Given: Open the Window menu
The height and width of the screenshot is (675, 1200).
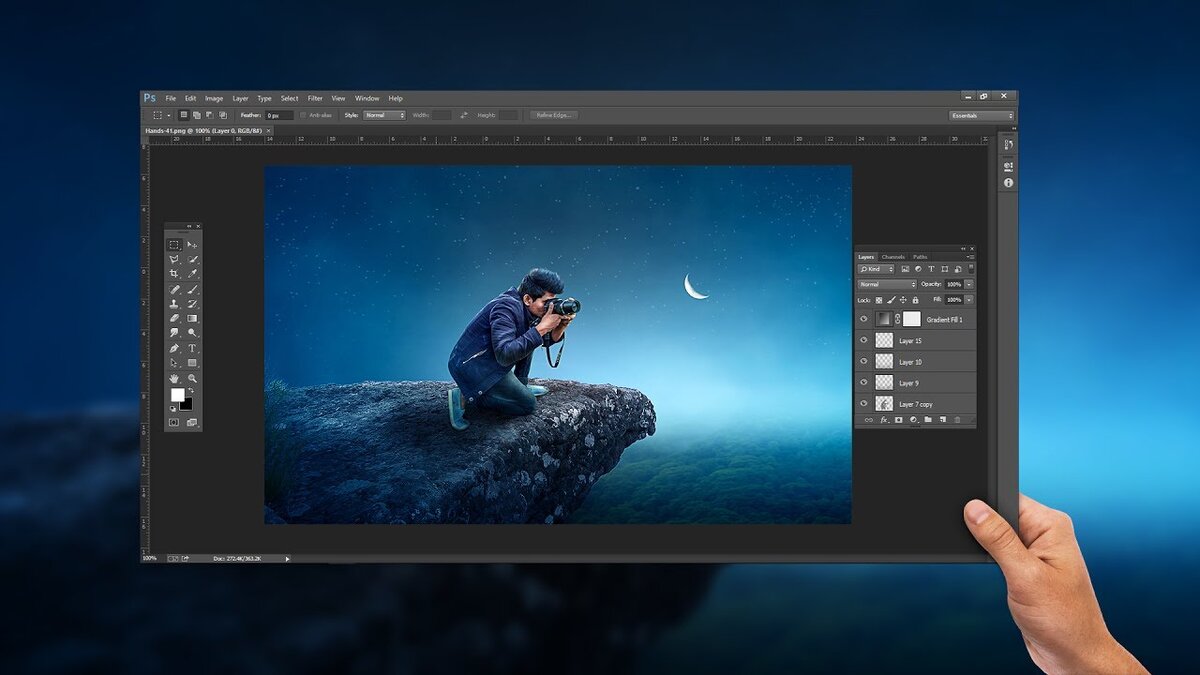Looking at the screenshot, I should [x=367, y=98].
